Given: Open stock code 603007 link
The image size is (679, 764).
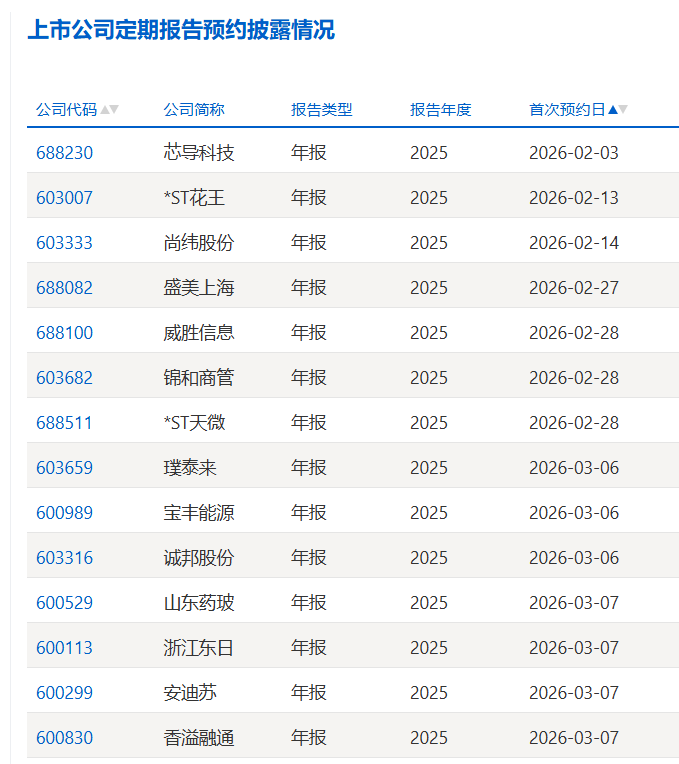Looking at the screenshot, I should click(x=64, y=198).
